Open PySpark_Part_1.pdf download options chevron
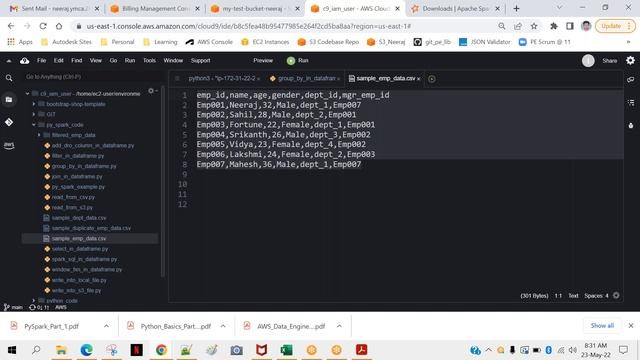 [106, 326]
